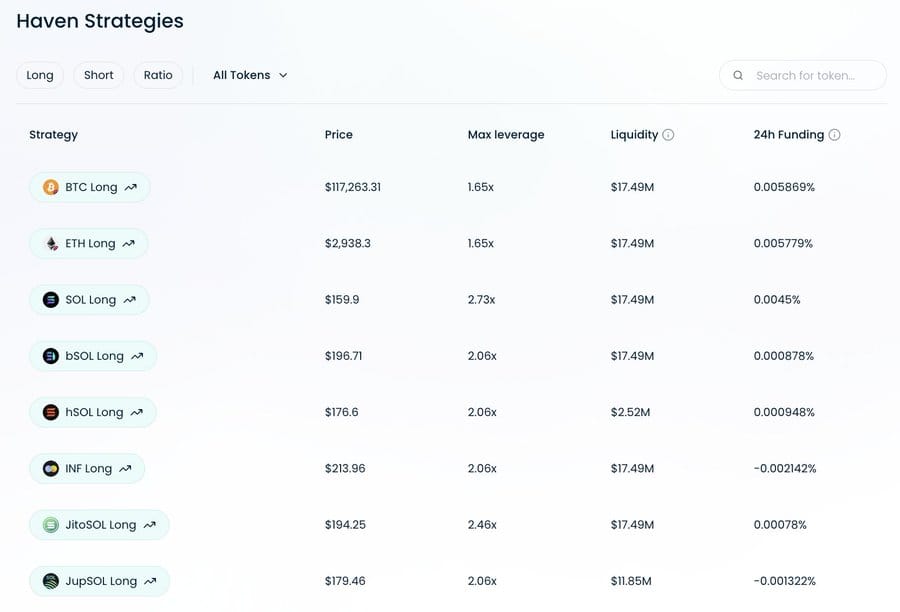Click hSOL liquidity $2.52M
The image size is (900, 612).
630,412
